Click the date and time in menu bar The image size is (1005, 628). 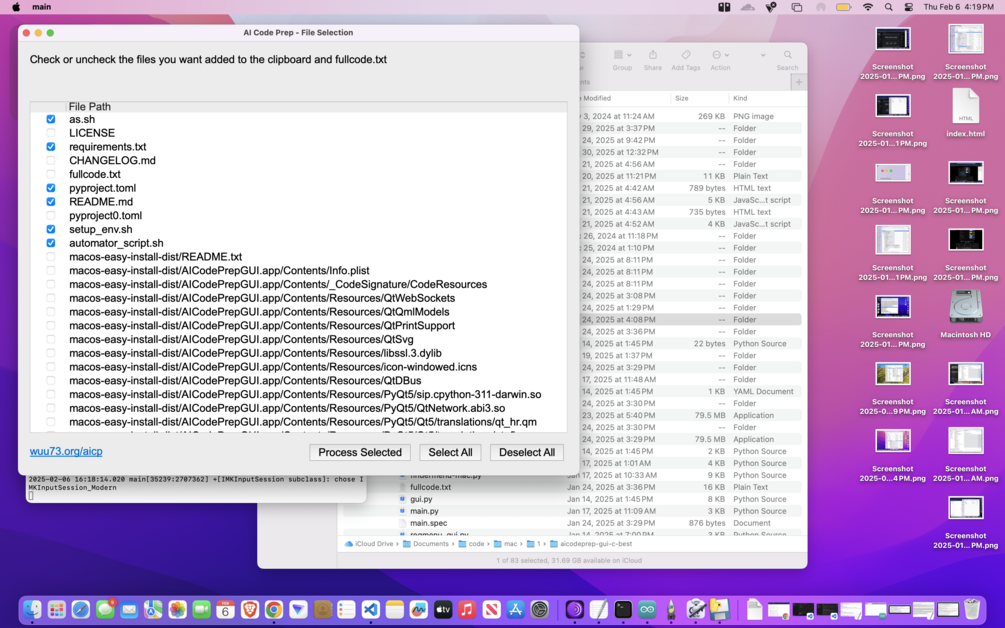click(x=959, y=7)
